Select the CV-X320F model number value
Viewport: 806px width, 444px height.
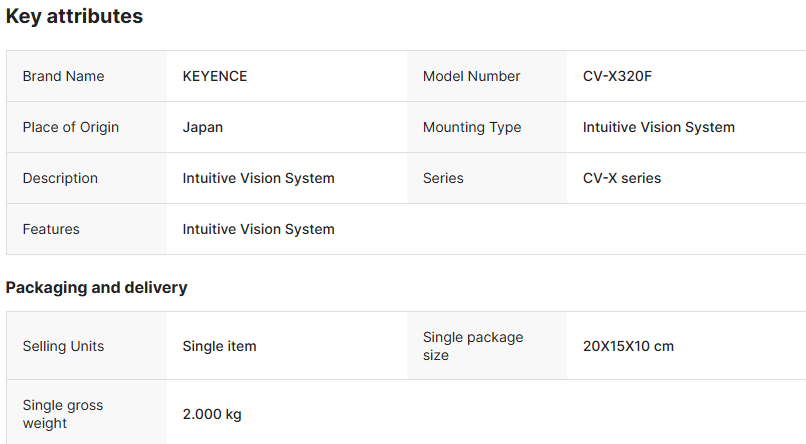click(x=617, y=76)
